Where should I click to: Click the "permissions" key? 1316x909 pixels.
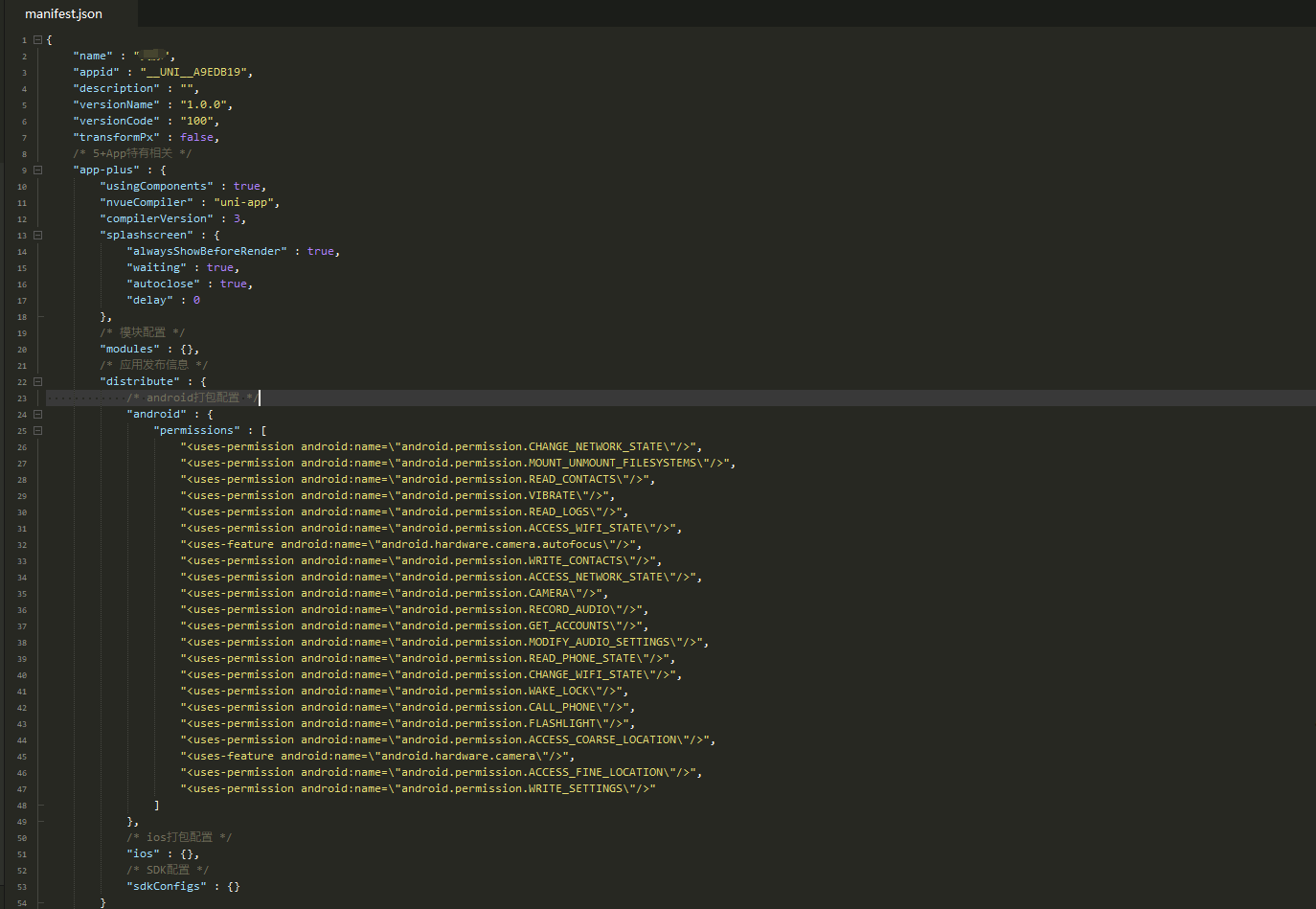pyautogui.click(x=196, y=430)
